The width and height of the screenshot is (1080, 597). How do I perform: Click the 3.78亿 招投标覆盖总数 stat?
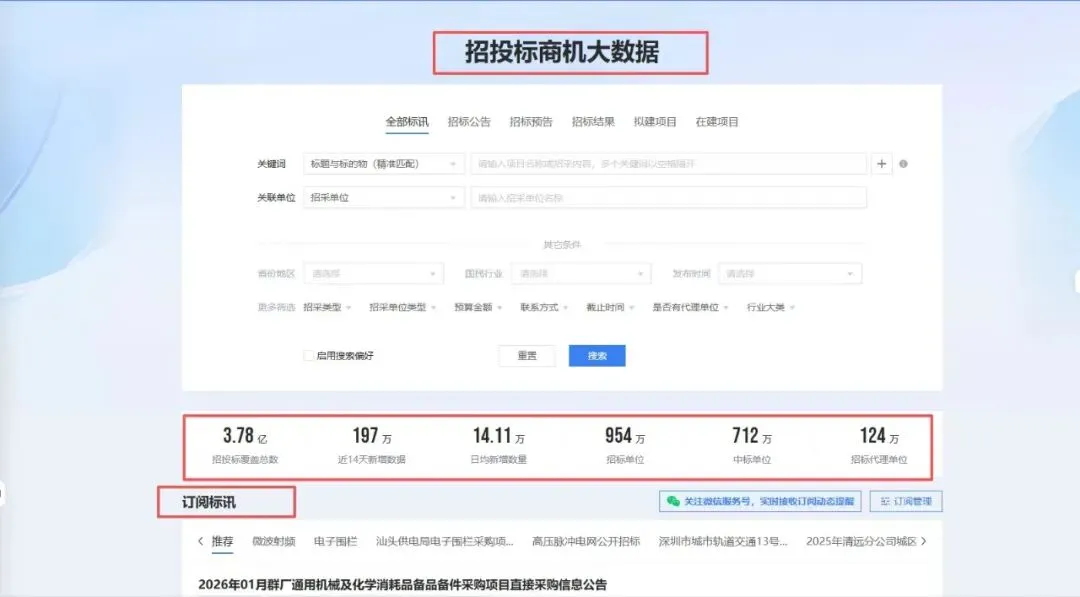point(245,446)
